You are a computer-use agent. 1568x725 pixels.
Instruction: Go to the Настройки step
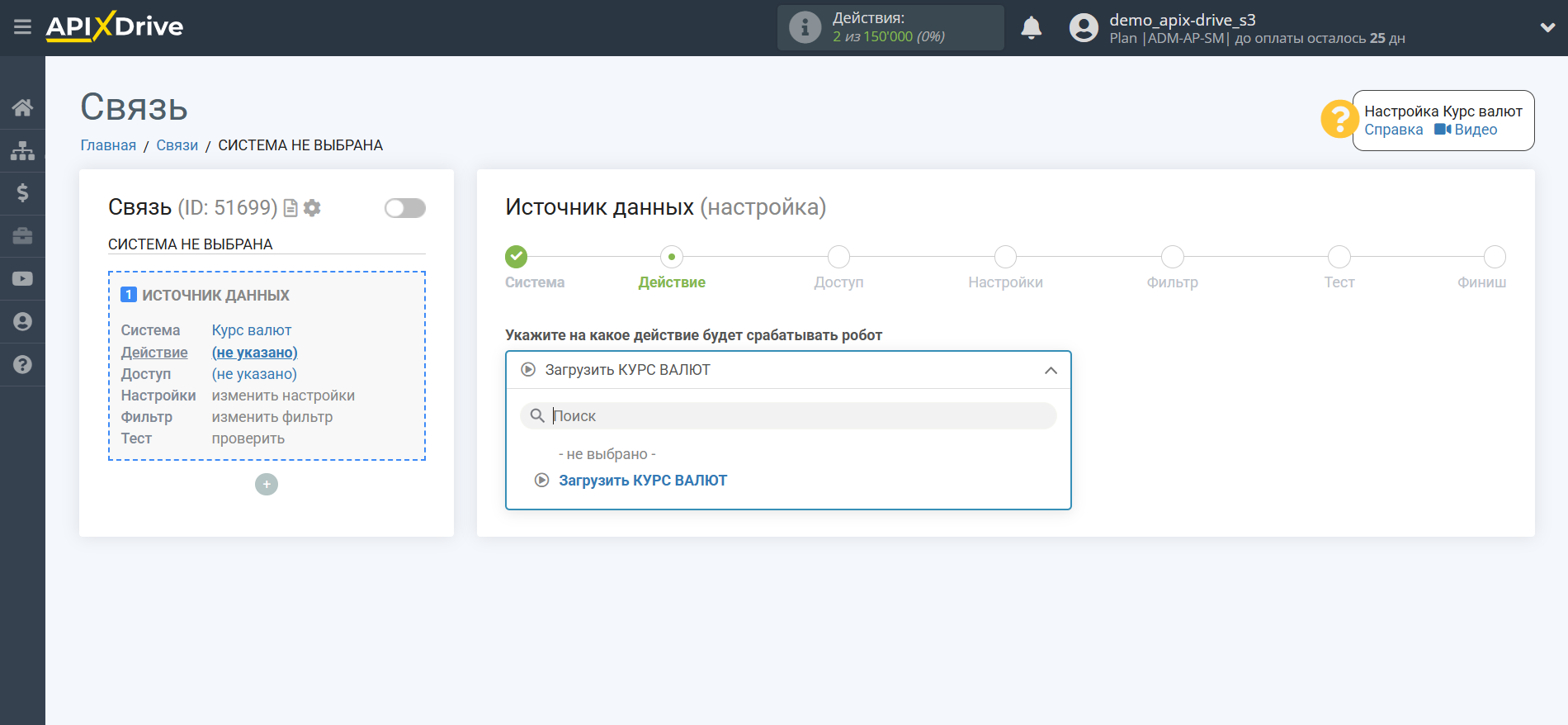coord(1005,282)
